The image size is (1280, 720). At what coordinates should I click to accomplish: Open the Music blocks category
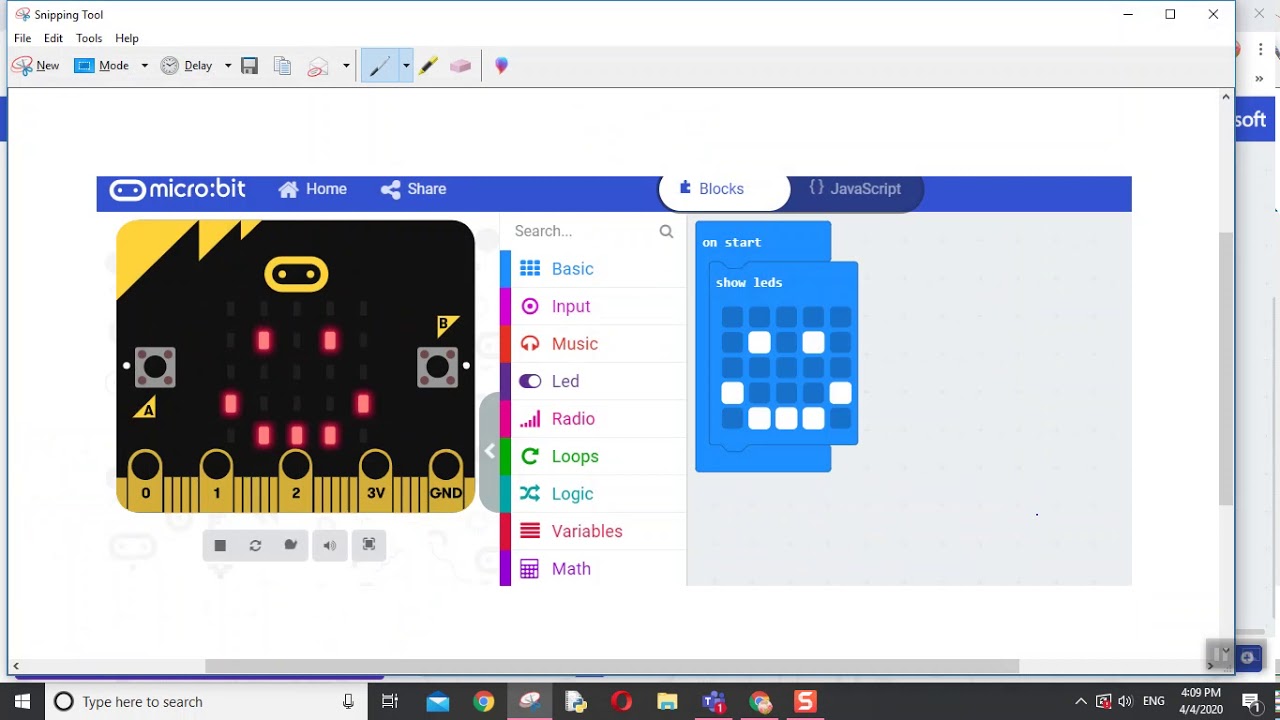(593, 344)
